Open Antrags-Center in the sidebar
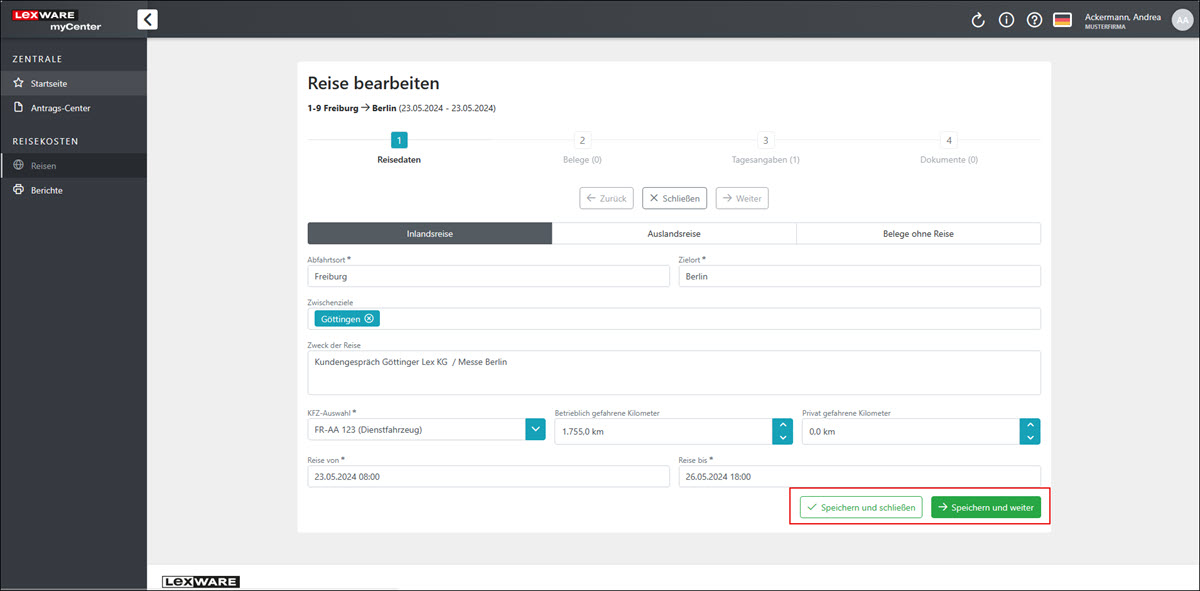This screenshot has height=591, width=1200. (60, 108)
